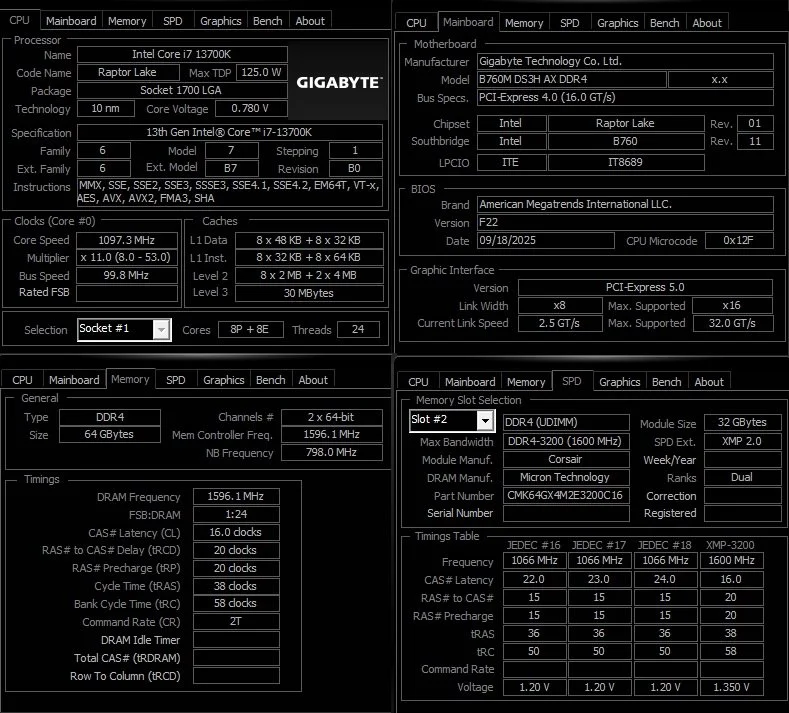Click Threads value 24
This screenshot has height=713, width=789.
[358, 330]
